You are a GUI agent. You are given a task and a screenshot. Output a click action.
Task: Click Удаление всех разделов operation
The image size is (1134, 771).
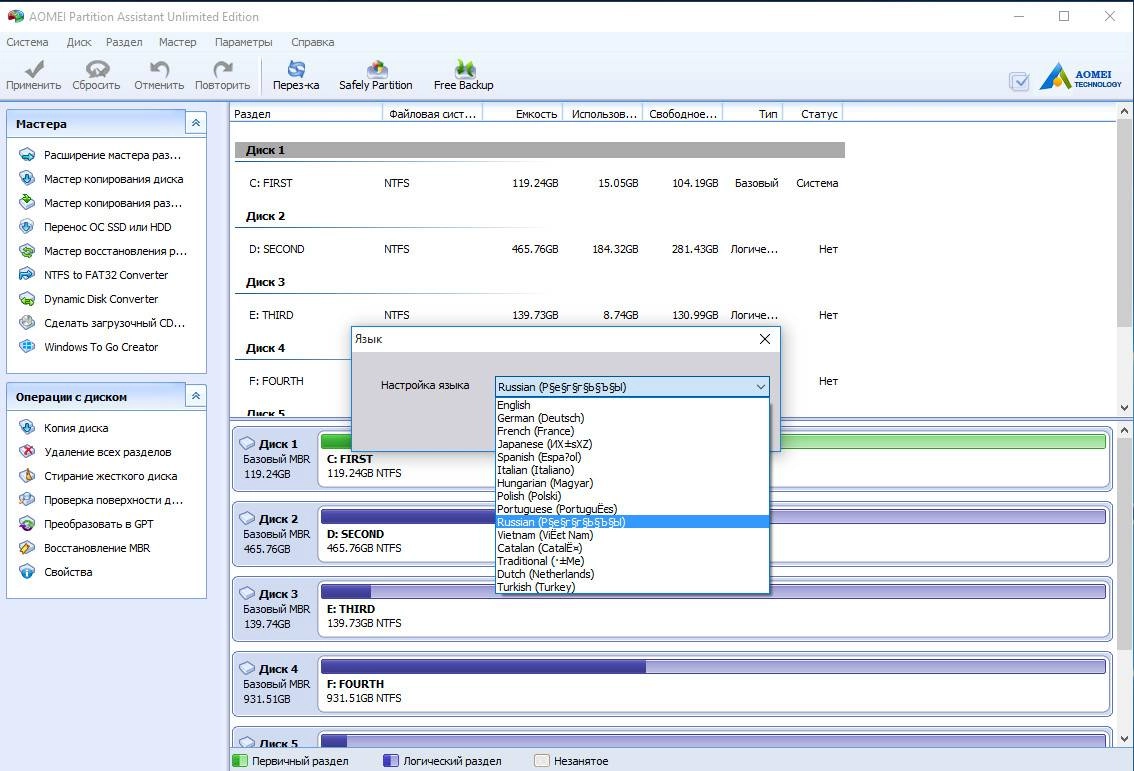pos(107,452)
